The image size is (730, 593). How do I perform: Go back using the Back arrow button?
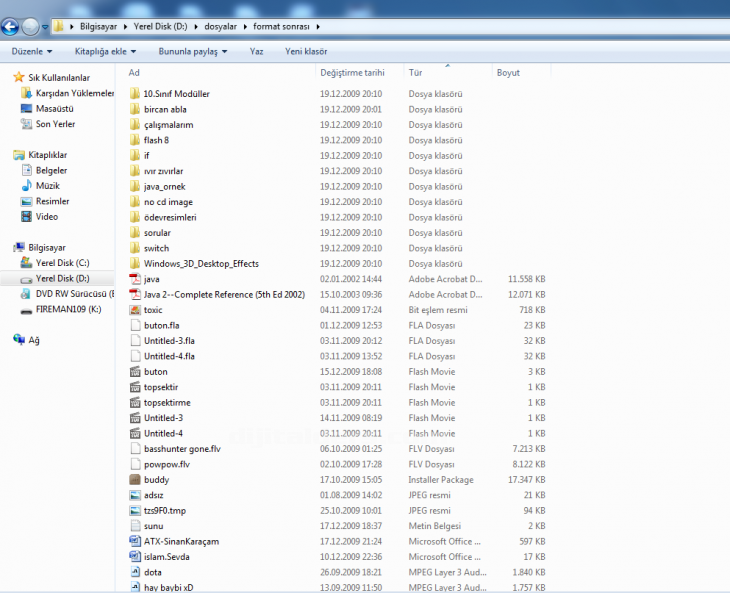12,26
